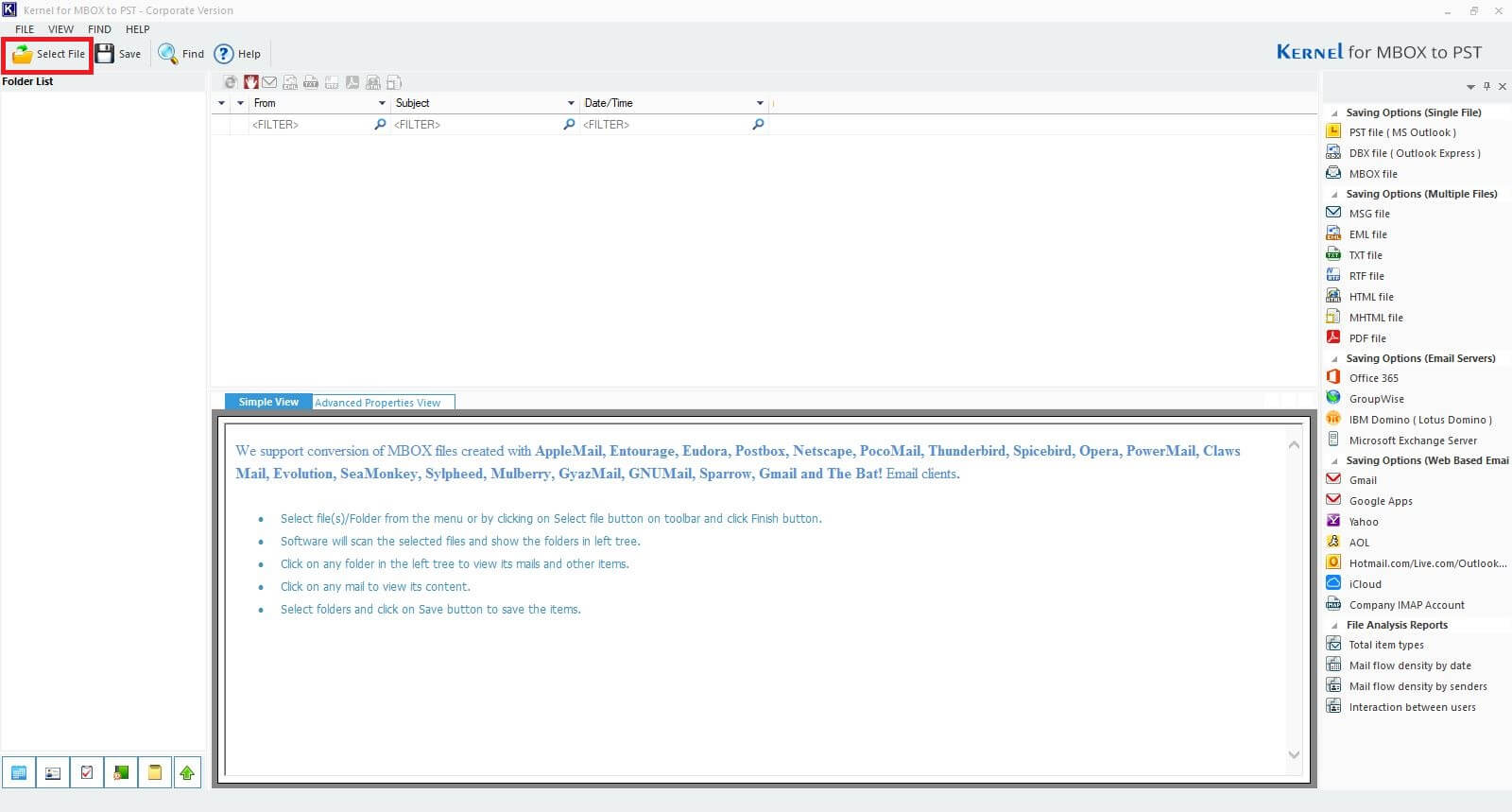Open the Select File toolbar button
Viewport: 1512px width, 812px height.
click(48, 54)
